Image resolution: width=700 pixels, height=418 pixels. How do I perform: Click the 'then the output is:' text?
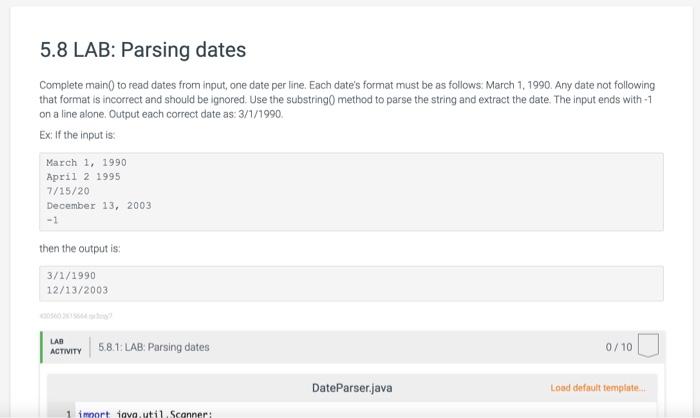tap(79, 248)
